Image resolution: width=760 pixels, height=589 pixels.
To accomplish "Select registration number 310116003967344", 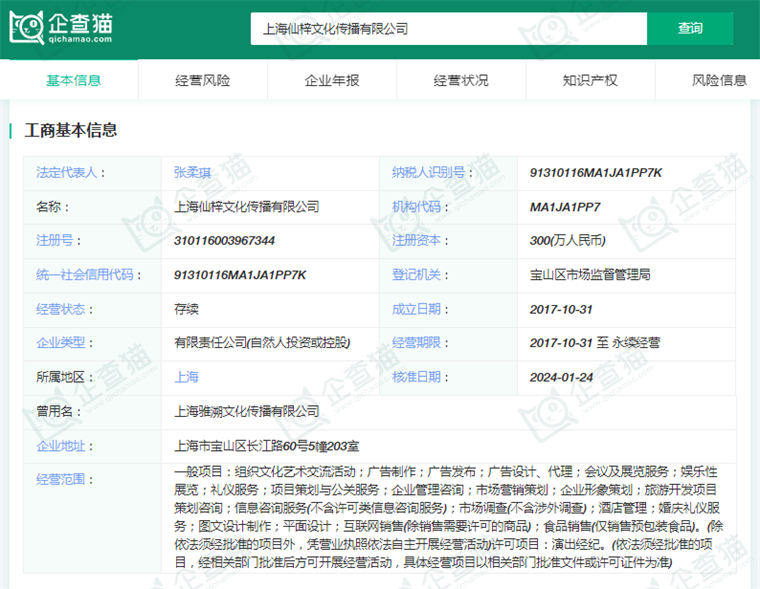I will click(x=224, y=240).
